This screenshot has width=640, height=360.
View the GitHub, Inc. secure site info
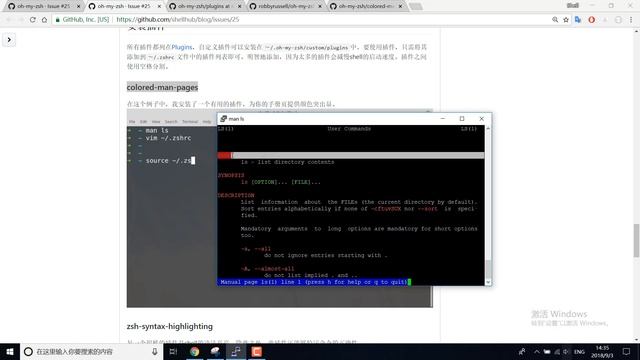[82, 20]
